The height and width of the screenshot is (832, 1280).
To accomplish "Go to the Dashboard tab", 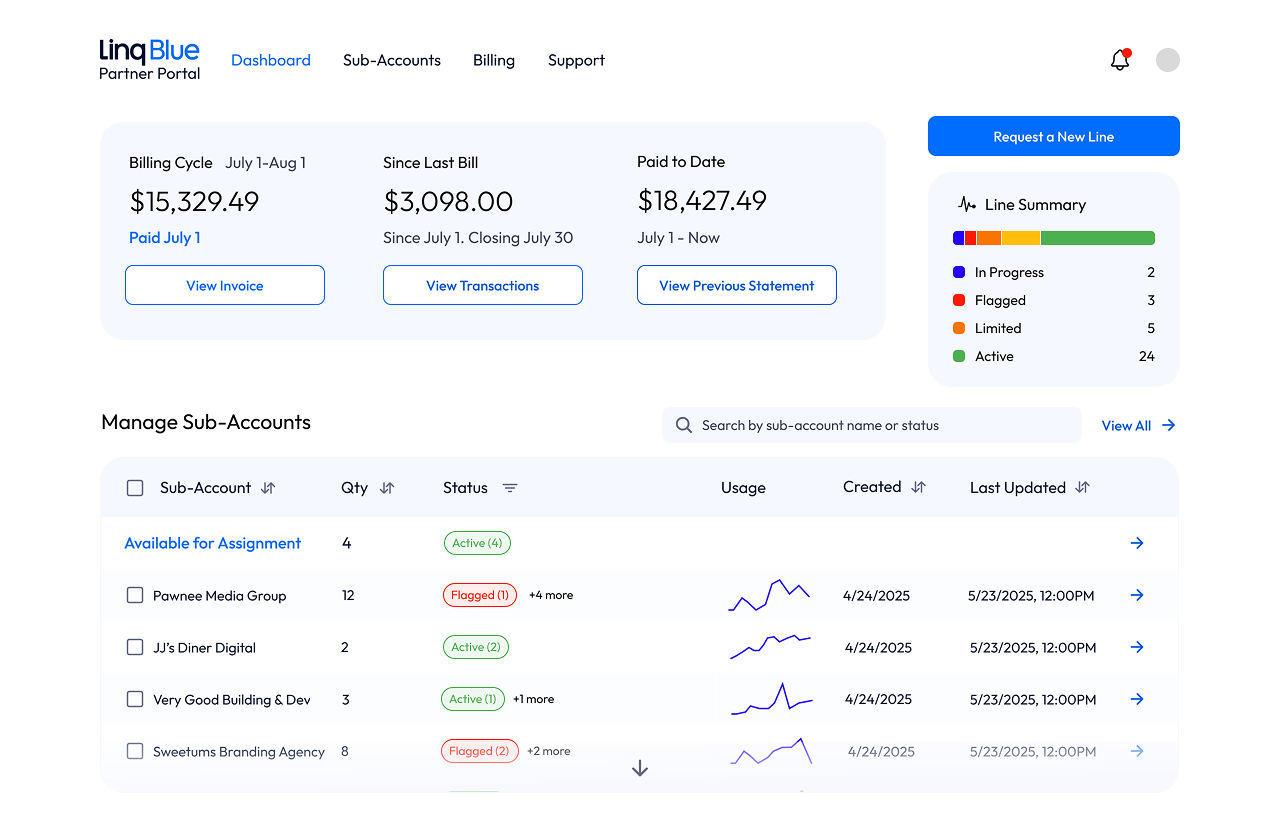I will coord(271,60).
